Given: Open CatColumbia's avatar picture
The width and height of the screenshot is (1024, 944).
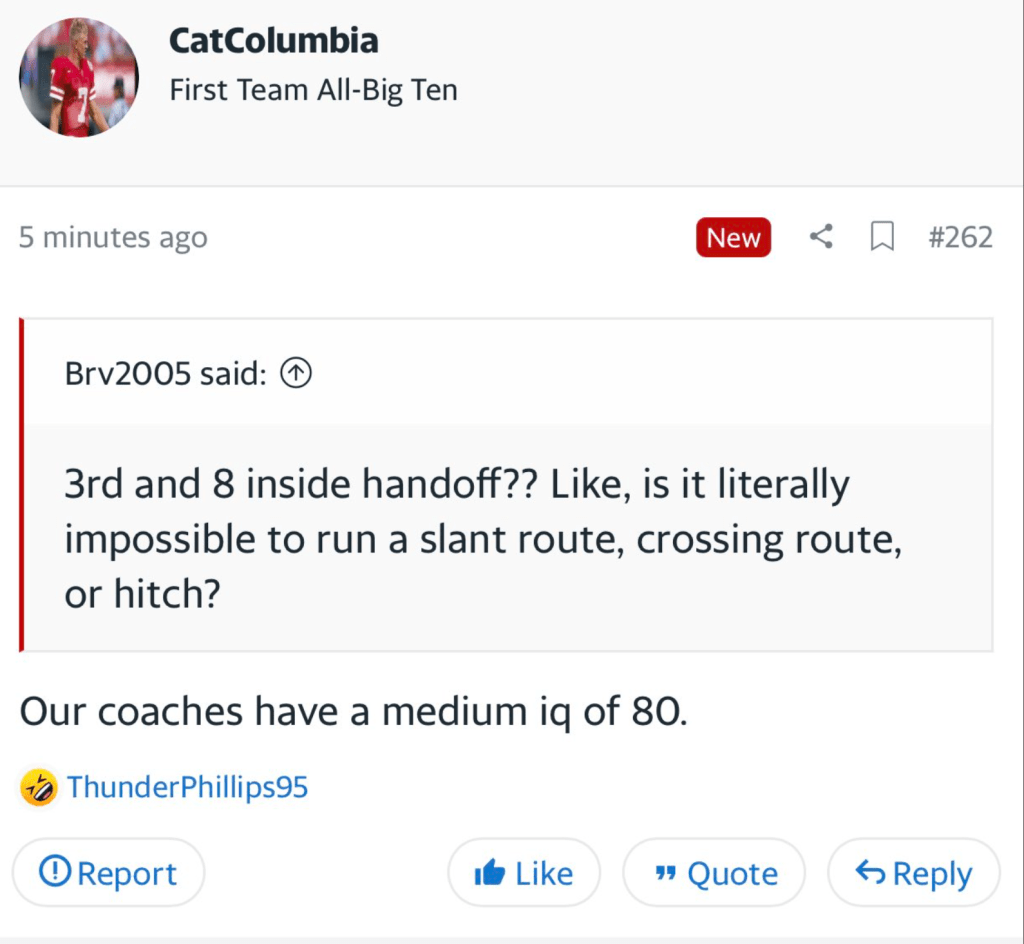Looking at the screenshot, I should point(79,76).
